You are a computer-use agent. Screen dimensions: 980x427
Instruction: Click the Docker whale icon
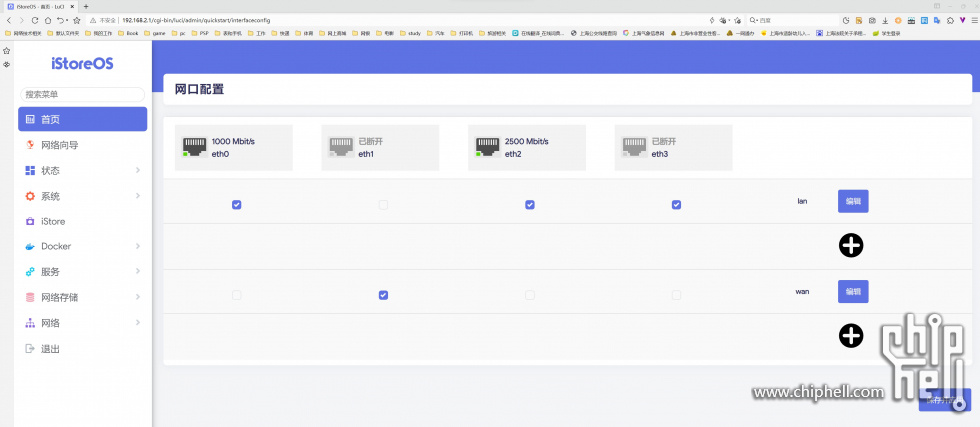(30, 247)
